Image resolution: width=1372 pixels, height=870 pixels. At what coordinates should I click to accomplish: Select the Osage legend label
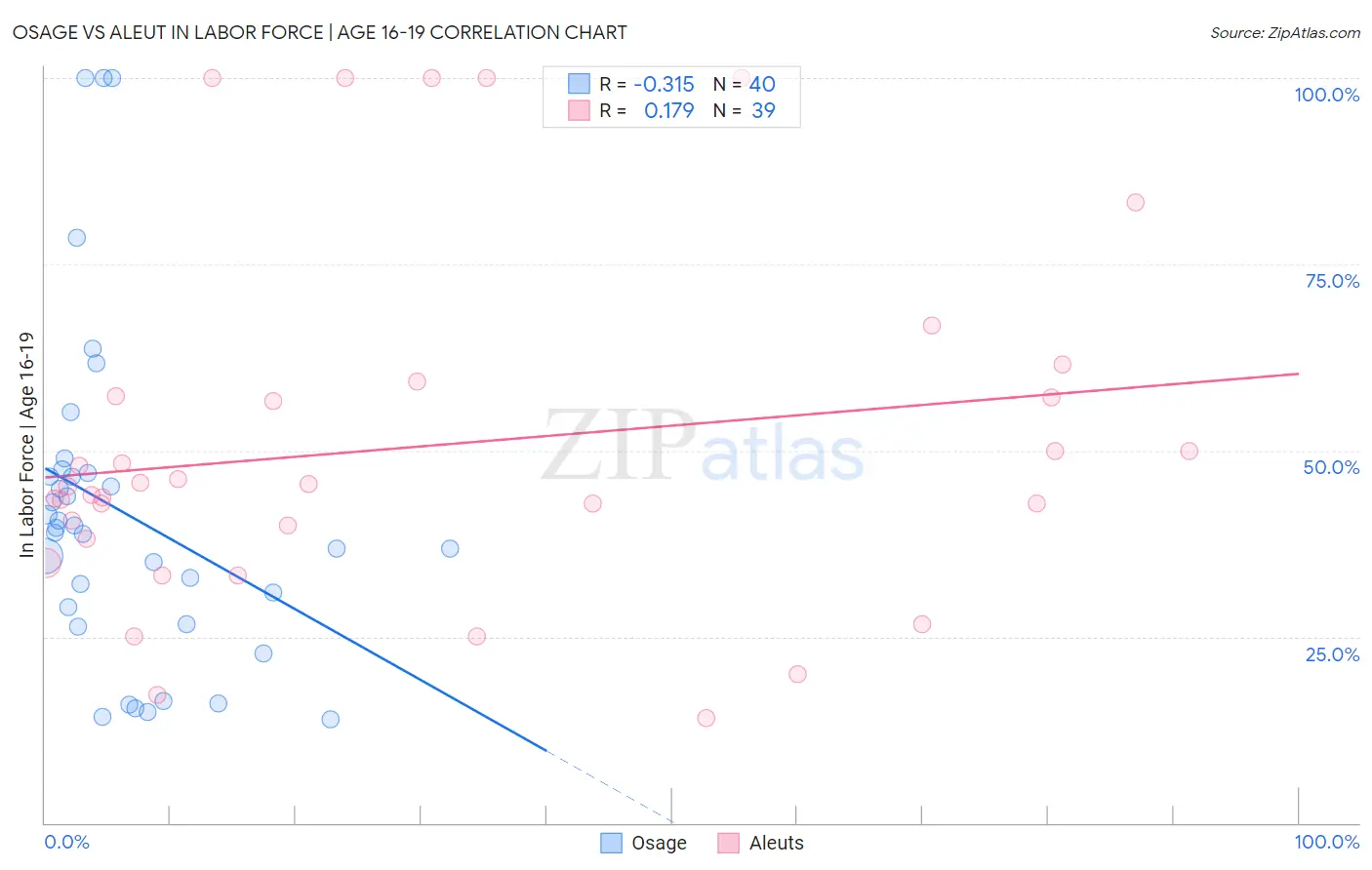pyautogui.click(x=659, y=843)
